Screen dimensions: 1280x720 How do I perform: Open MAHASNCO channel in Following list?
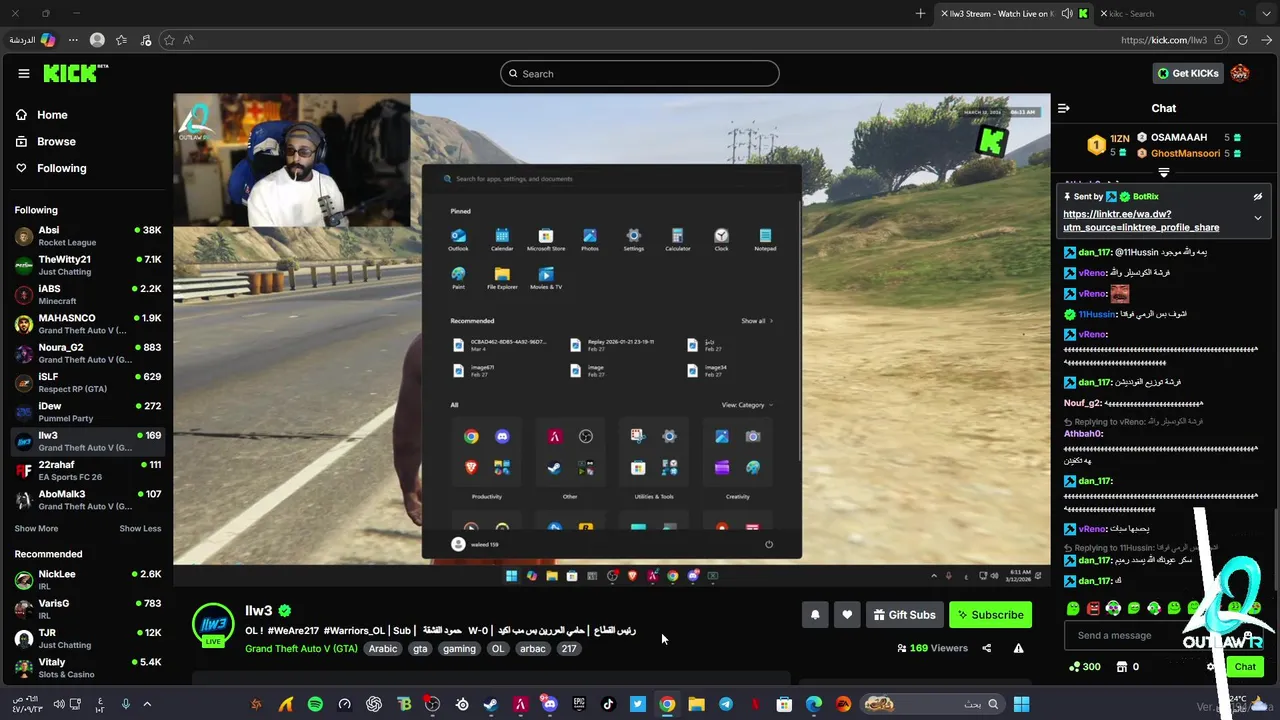coord(87,324)
